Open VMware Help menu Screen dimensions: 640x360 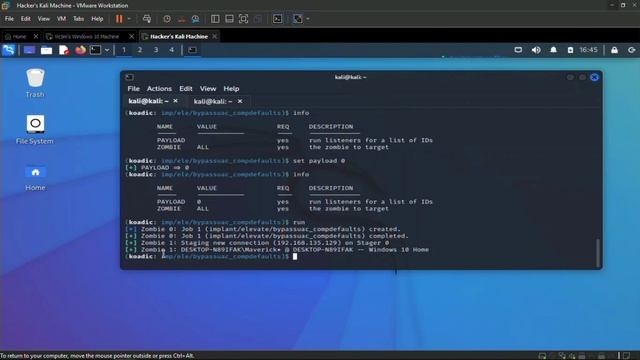(97, 19)
